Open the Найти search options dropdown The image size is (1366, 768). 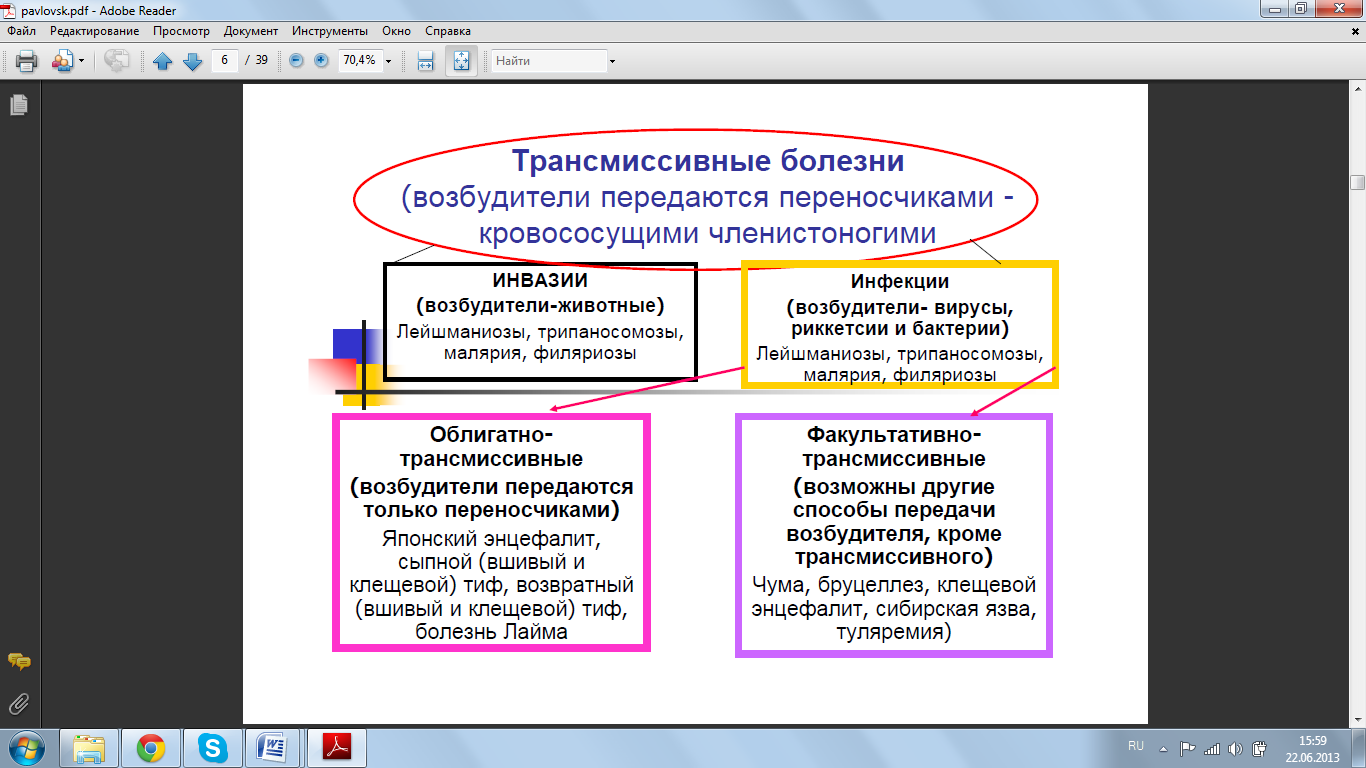click(612, 61)
